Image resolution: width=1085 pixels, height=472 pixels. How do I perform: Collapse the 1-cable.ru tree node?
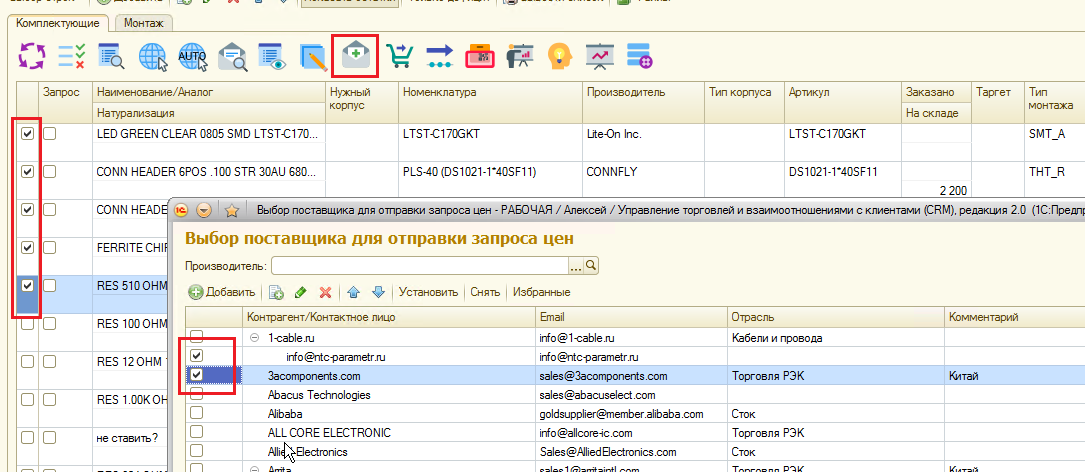click(x=254, y=337)
